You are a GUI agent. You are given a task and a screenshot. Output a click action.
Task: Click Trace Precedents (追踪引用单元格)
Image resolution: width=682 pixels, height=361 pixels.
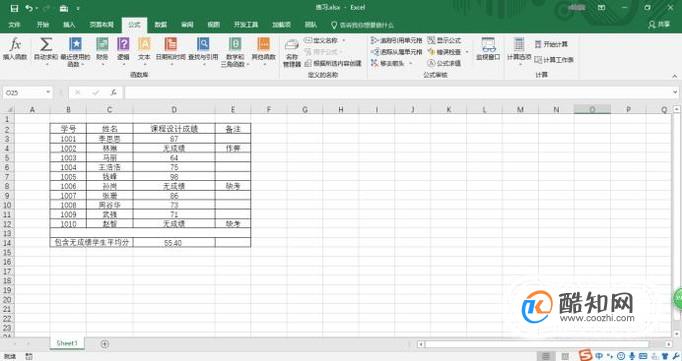click(396, 40)
